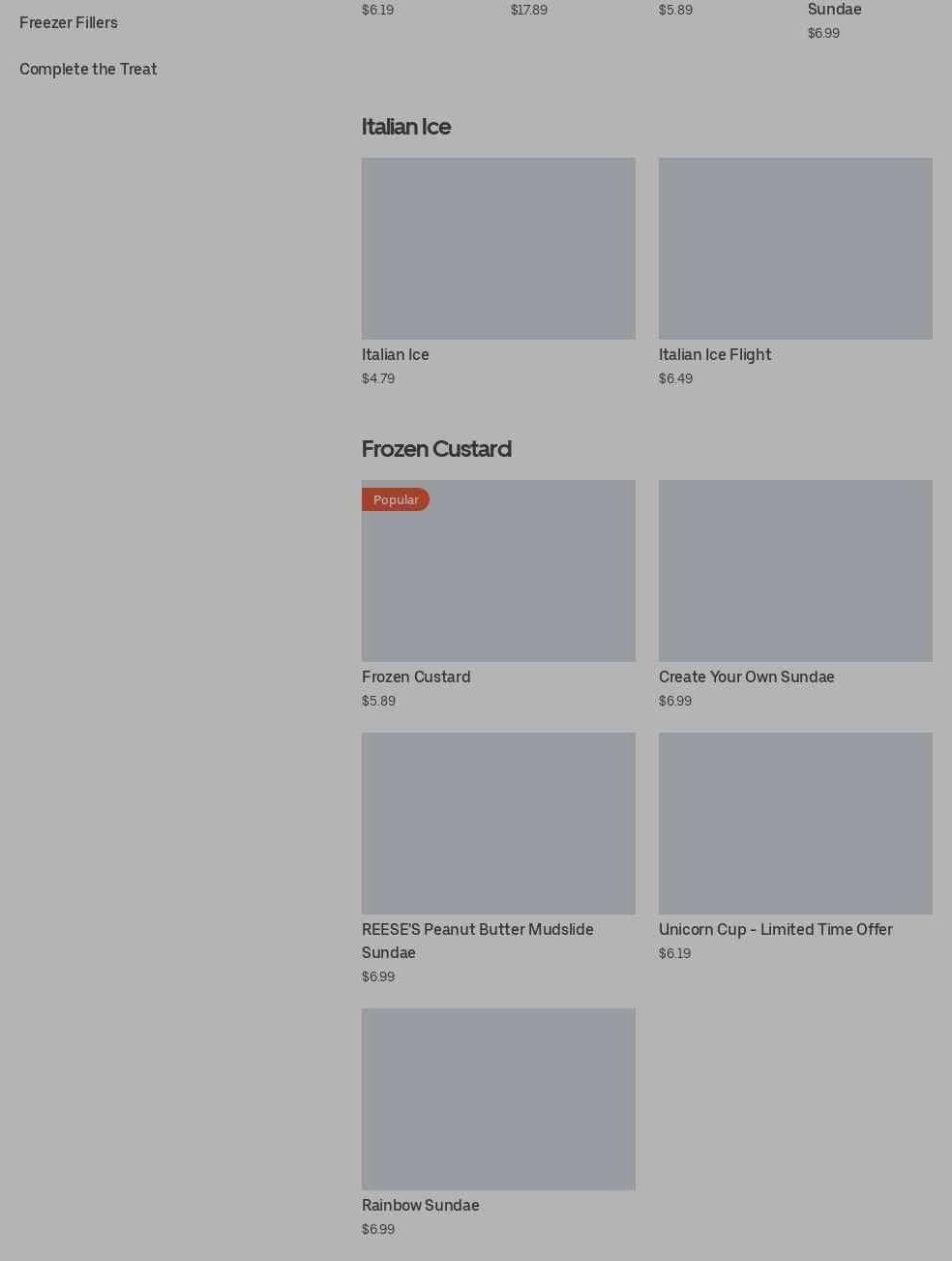Click the Italian Ice section heading
The width and height of the screenshot is (952, 1261).
click(x=405, y=127)
